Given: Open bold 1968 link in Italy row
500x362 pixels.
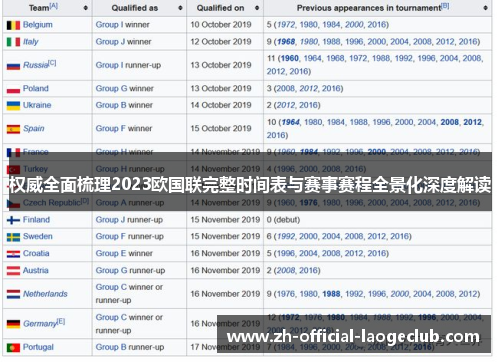Looking at the screenshot, I should [286, 42].
